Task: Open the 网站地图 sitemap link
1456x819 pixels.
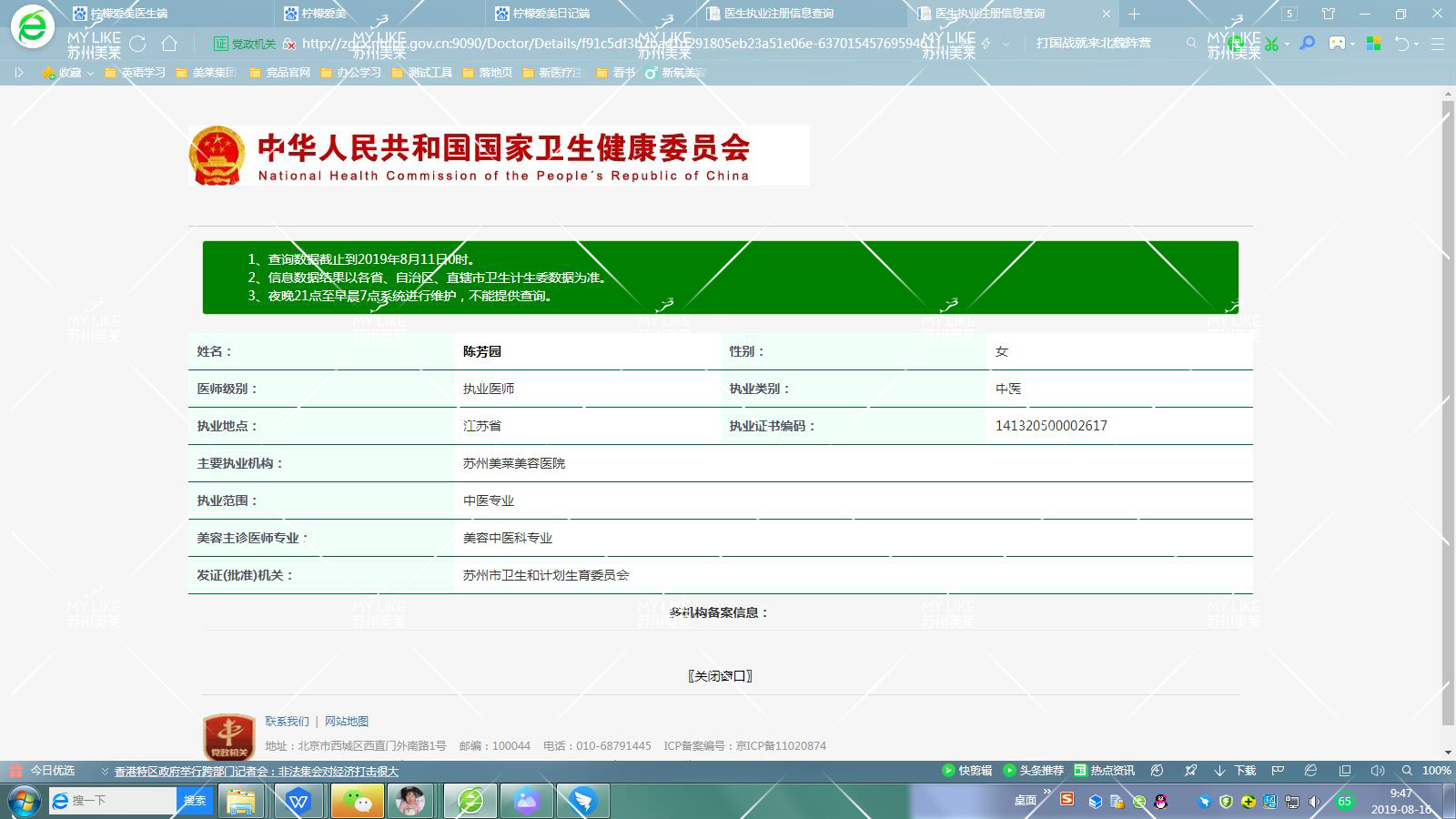Action: point(347,722)
